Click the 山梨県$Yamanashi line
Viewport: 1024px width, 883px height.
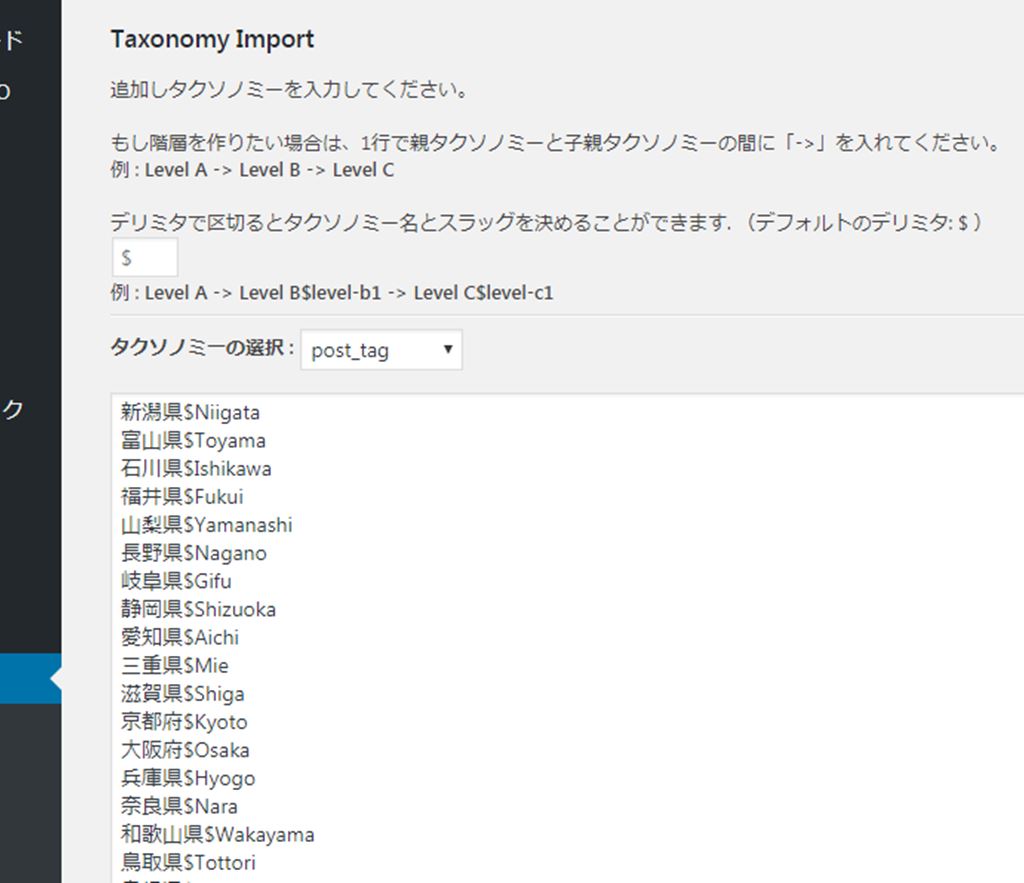[x=207, y=525]
